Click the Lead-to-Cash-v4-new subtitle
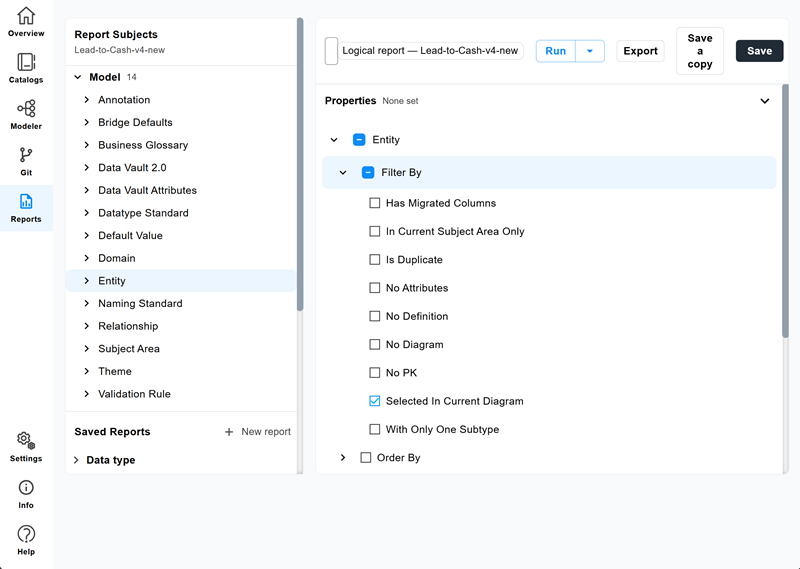 pos(119,50)
